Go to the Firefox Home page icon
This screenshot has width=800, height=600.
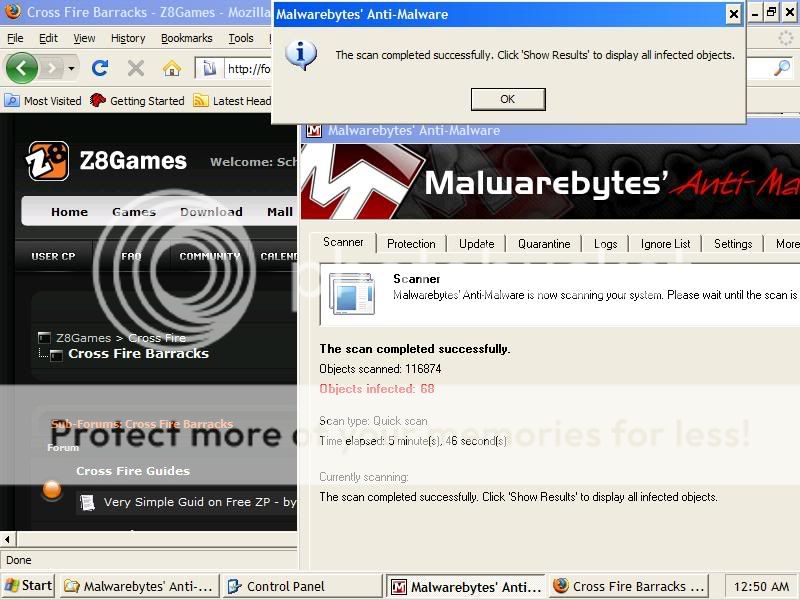[x=172, y=68]
